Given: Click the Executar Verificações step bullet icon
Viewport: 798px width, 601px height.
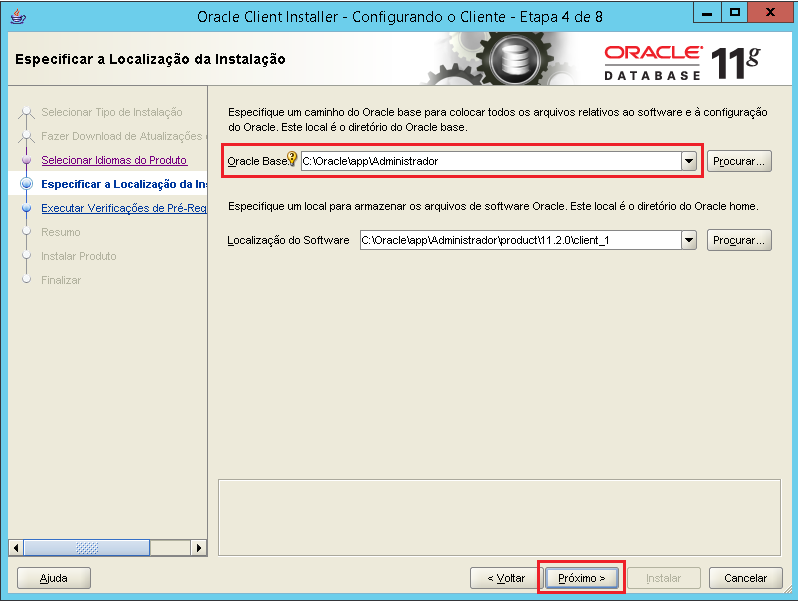Looking at the screenshot, I should (x=26, y=208).
